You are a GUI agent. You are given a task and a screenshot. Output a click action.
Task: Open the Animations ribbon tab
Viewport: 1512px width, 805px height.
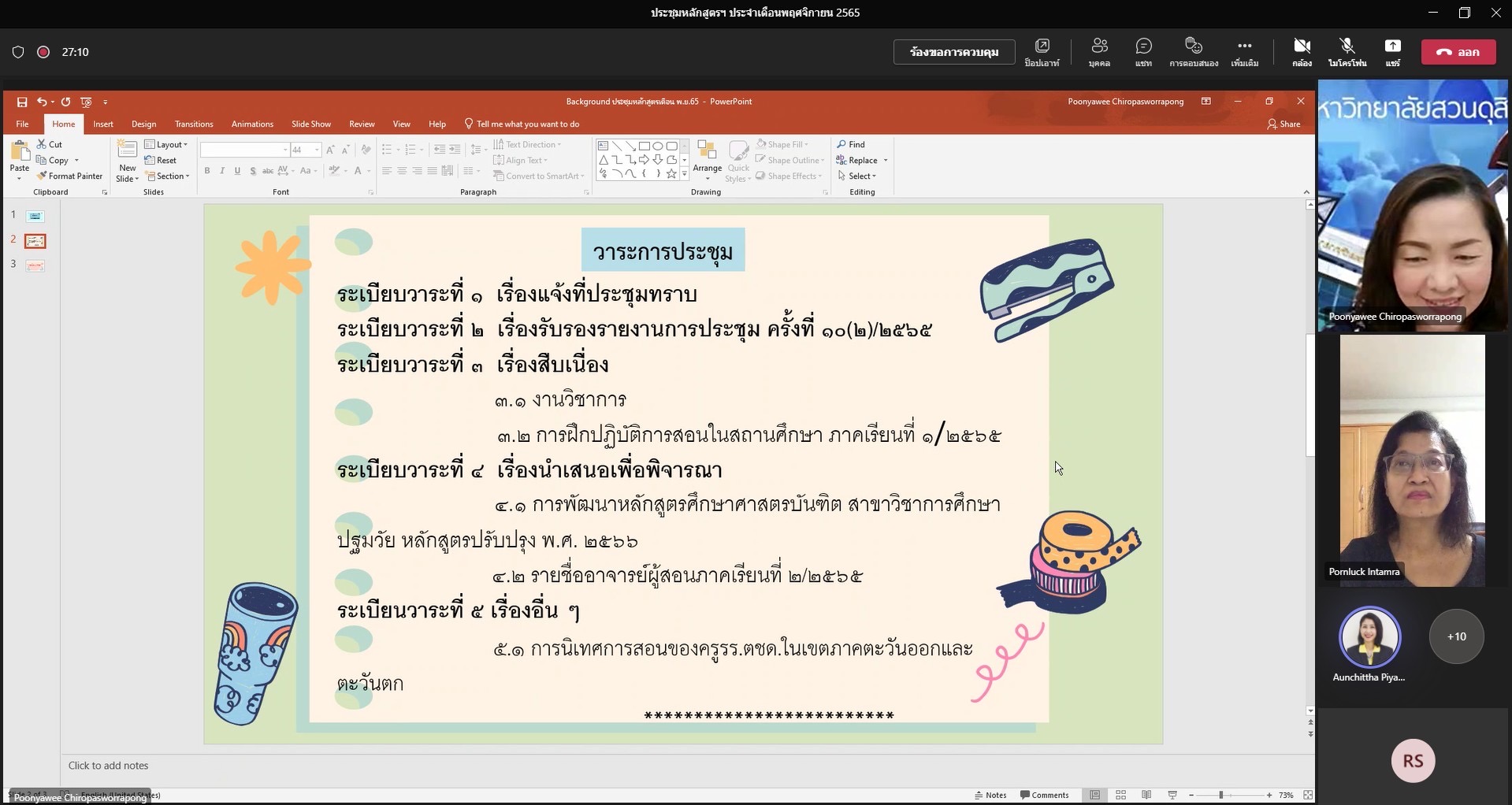(x=252, y=124)
